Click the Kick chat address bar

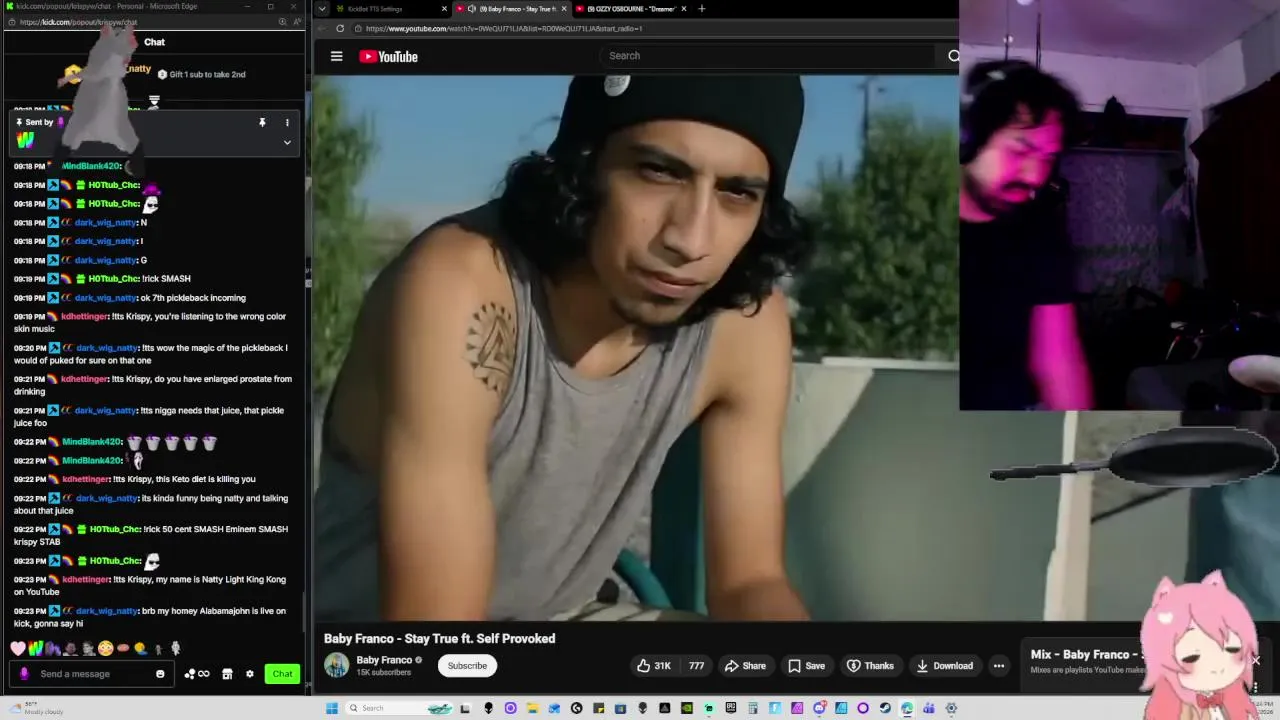[78, 22]
